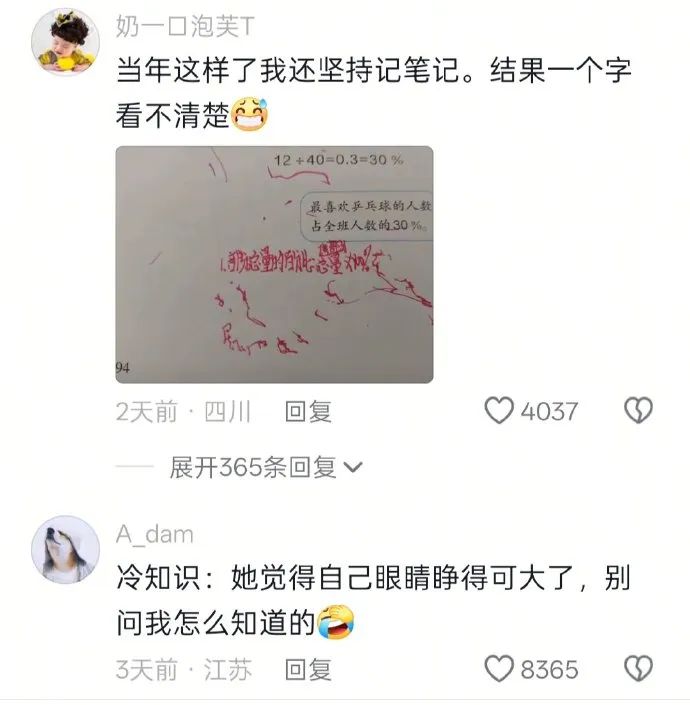Reply to A_dam's comment via 回复
The image size is (690, 705).
pos(308,669)
